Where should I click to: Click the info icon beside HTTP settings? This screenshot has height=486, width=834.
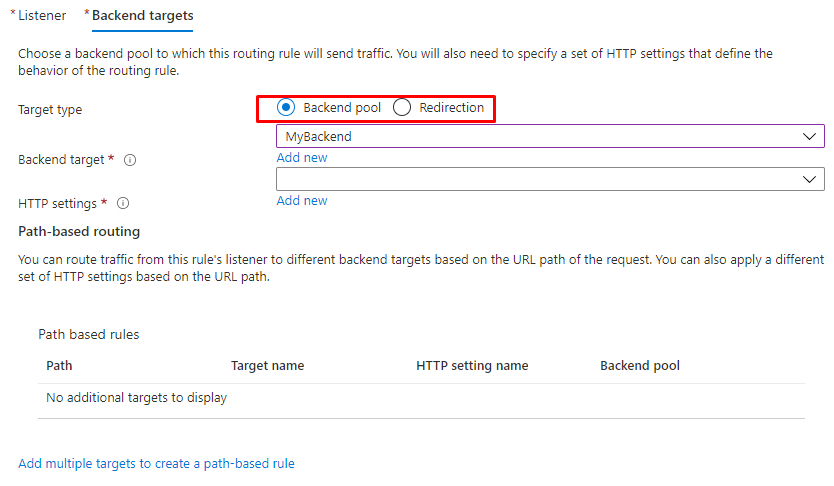tap(123, 203)
